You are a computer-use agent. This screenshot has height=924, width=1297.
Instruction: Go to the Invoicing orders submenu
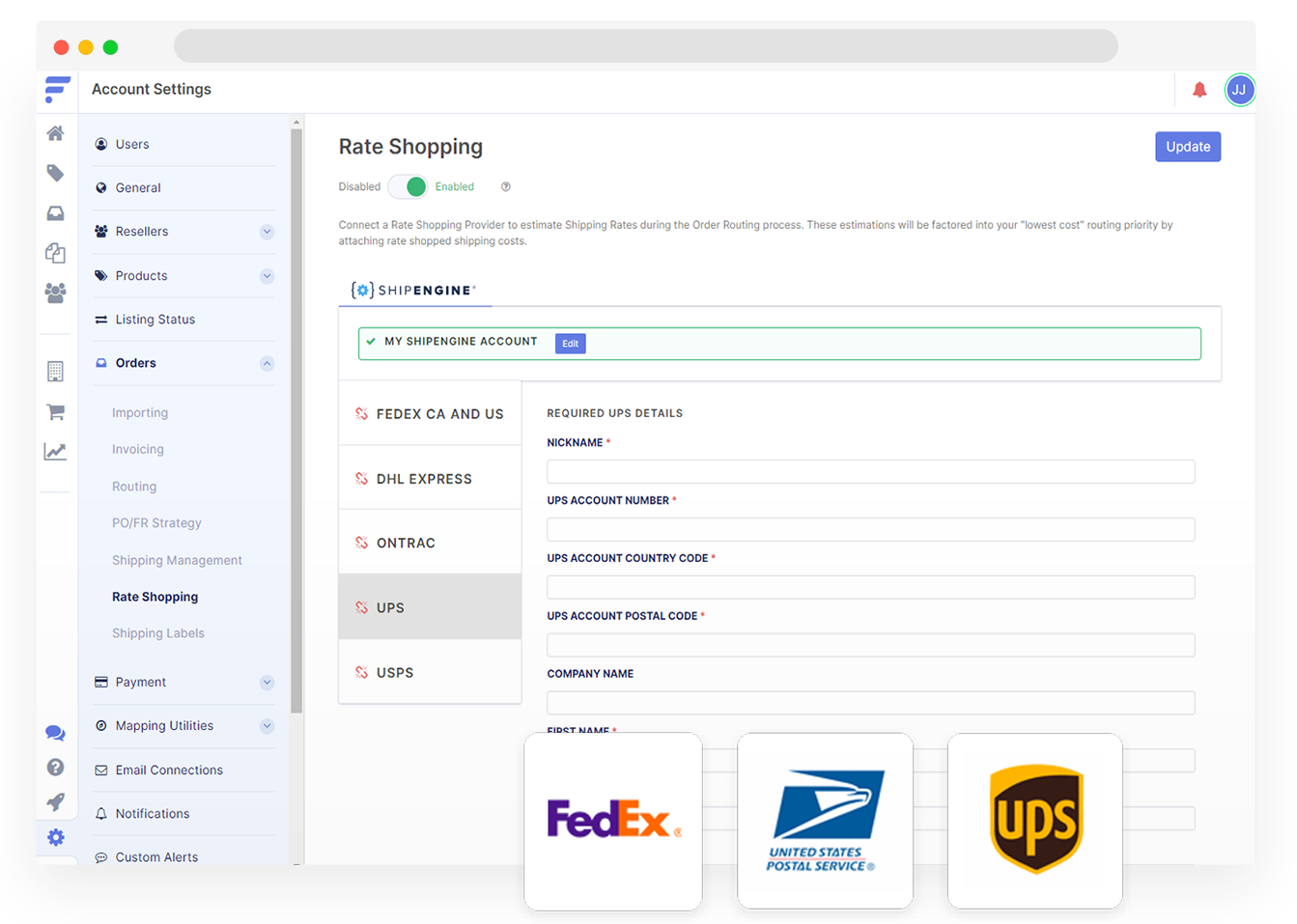point(138,450)
